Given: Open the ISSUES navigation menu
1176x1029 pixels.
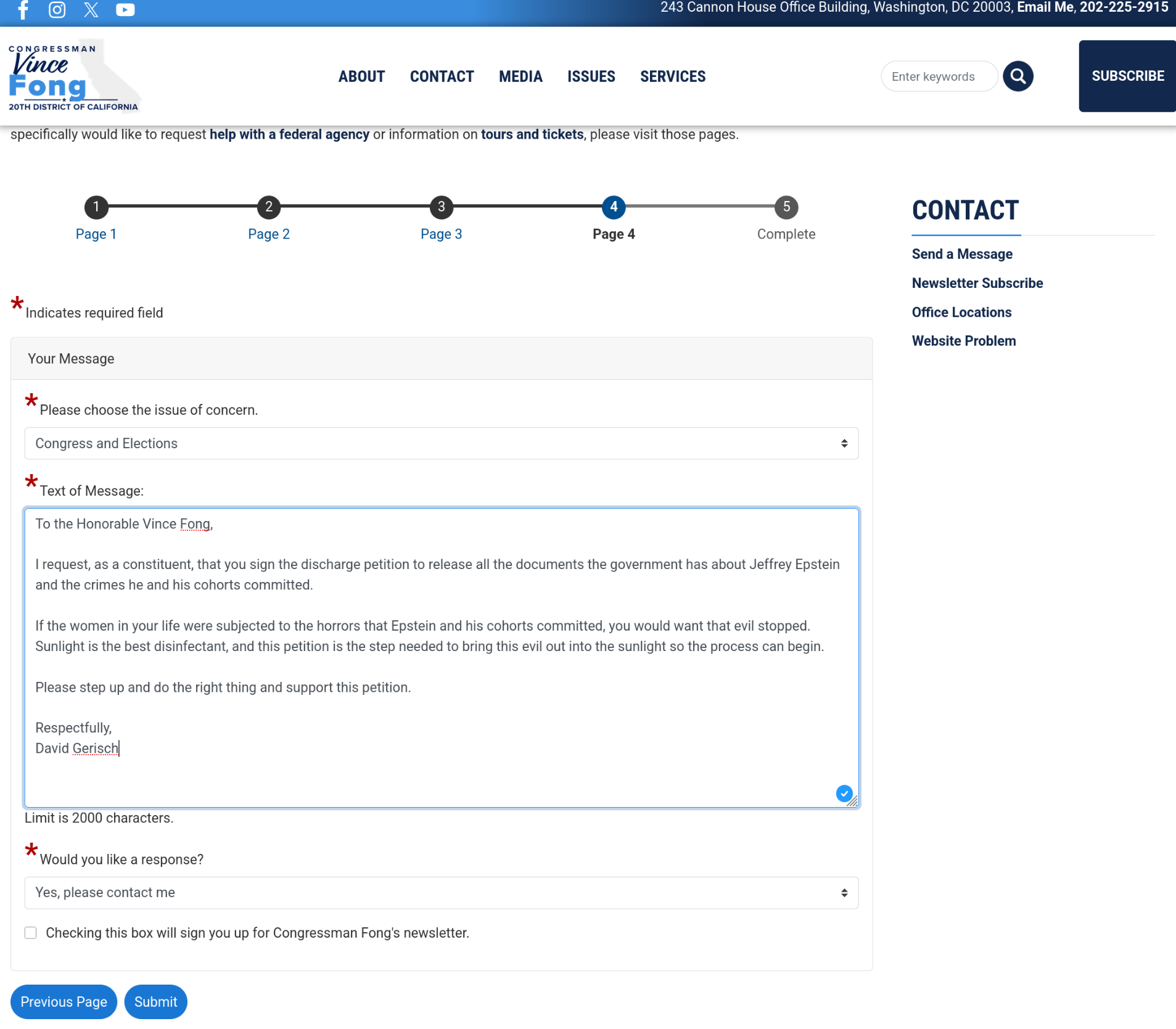Looking at the screenshot, I should [x=591, y=76].
